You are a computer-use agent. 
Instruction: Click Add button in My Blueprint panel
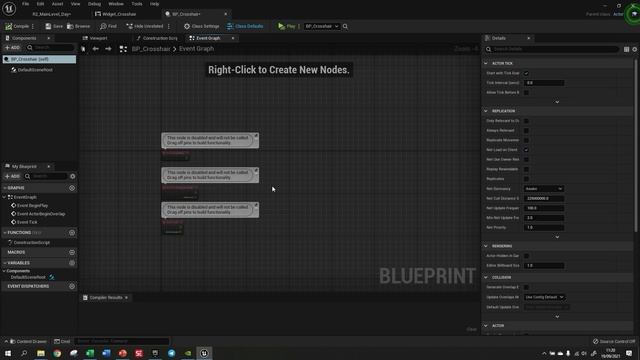[12, 176]
